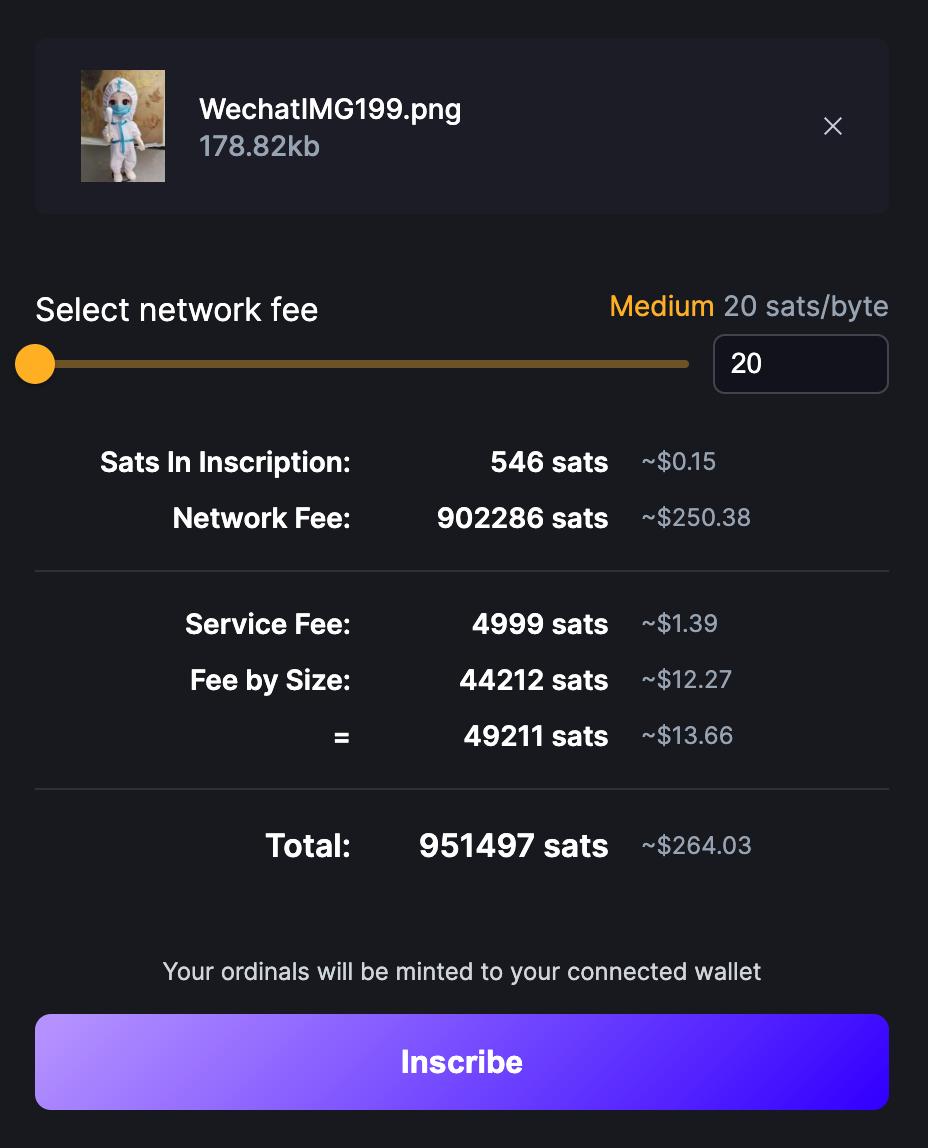928x1148 pixels.
Task: Select the 546 sats inscription value
Action: point(549,462)
